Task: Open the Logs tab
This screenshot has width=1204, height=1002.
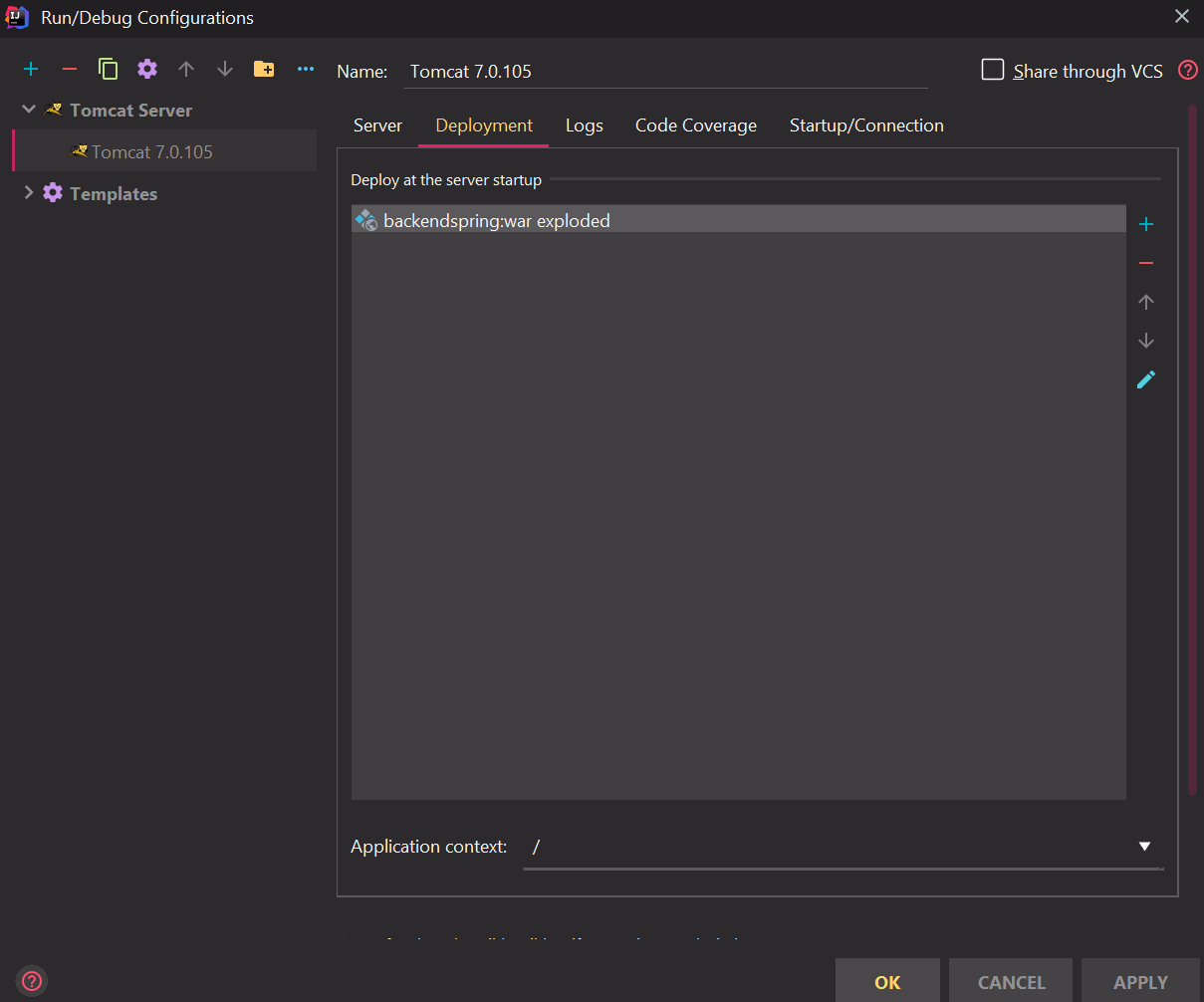Action: [x=585, y=125]
